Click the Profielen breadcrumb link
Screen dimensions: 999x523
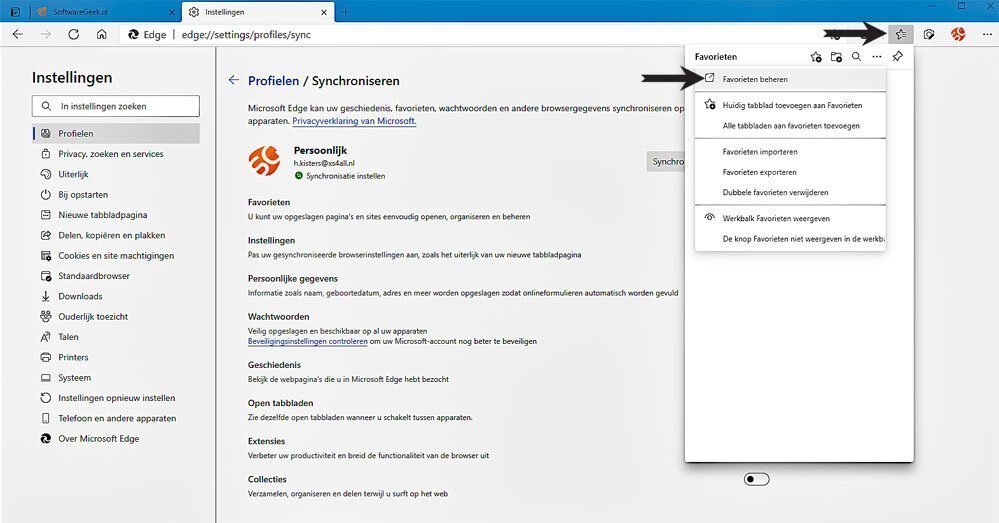[273, 81]
